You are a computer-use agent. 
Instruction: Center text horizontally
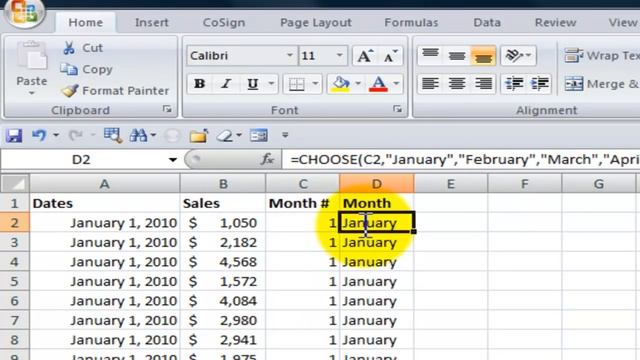click(x=457, y=84)
